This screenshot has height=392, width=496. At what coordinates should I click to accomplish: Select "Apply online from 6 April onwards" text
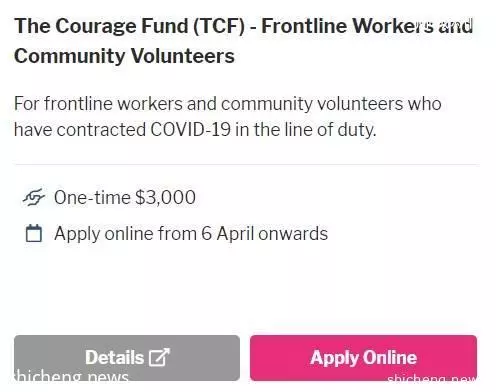191,233
